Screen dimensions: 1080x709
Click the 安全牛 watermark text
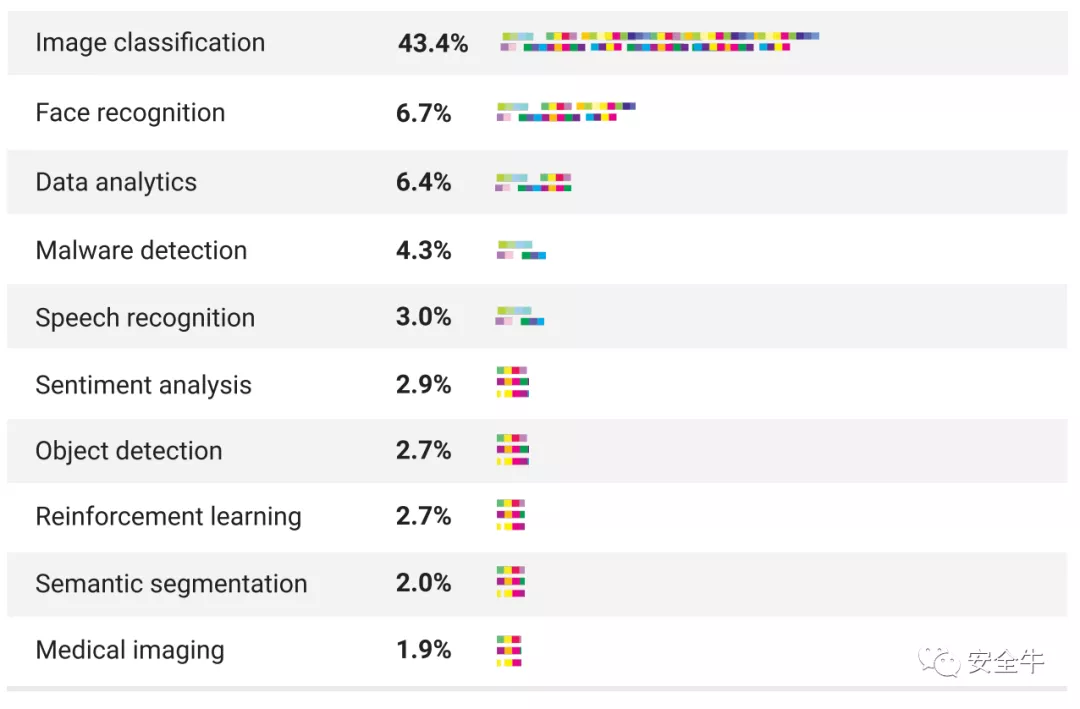click(x=1005, y=661)
